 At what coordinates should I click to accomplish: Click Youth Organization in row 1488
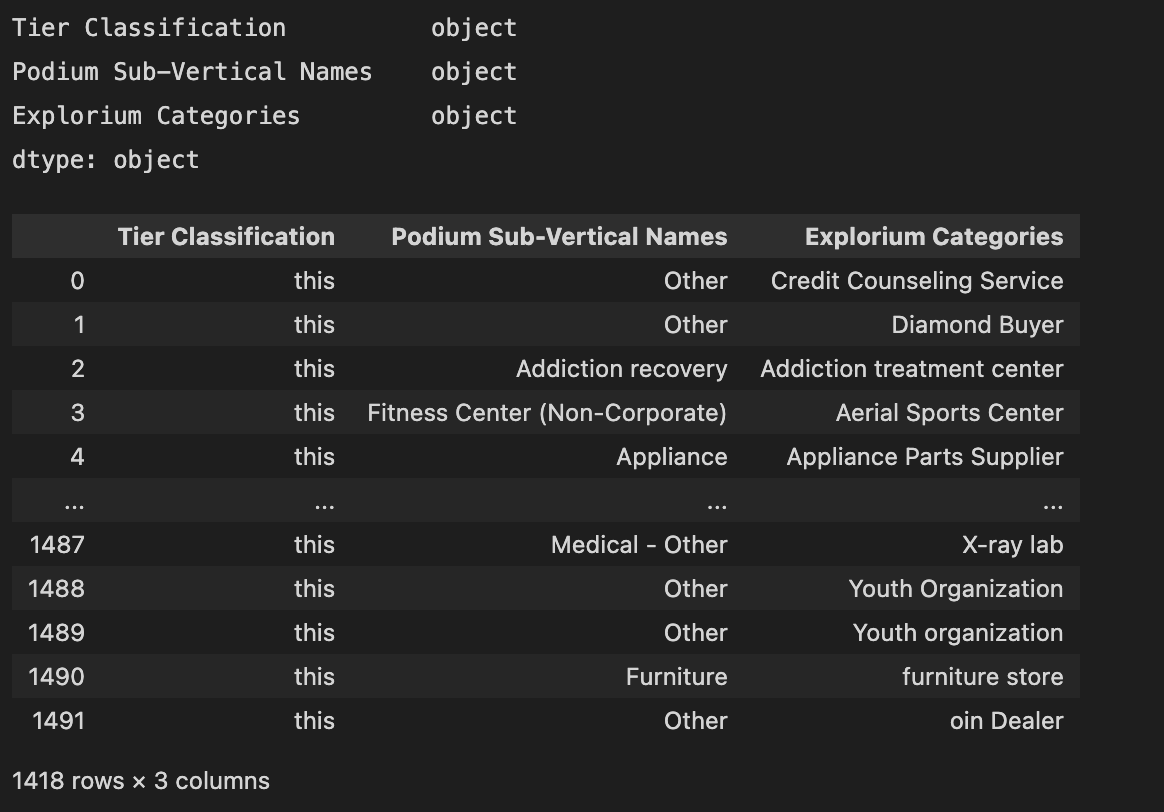click(x=955, y=589)
